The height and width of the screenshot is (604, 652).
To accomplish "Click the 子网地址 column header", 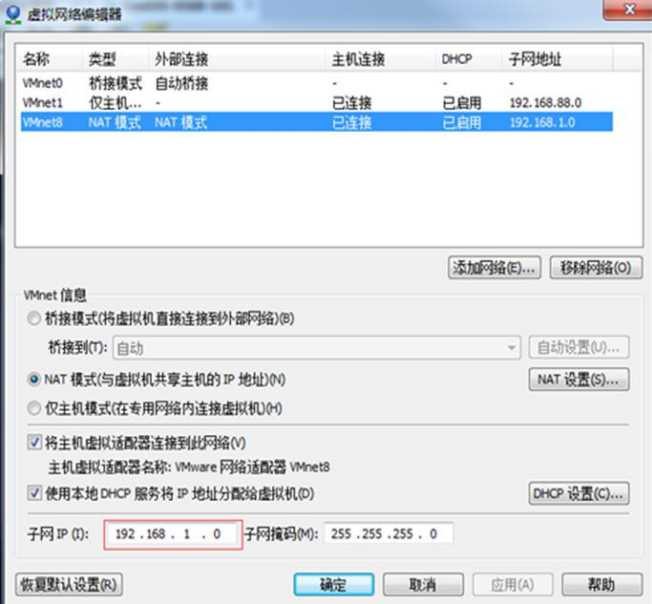I will [535, 59].
